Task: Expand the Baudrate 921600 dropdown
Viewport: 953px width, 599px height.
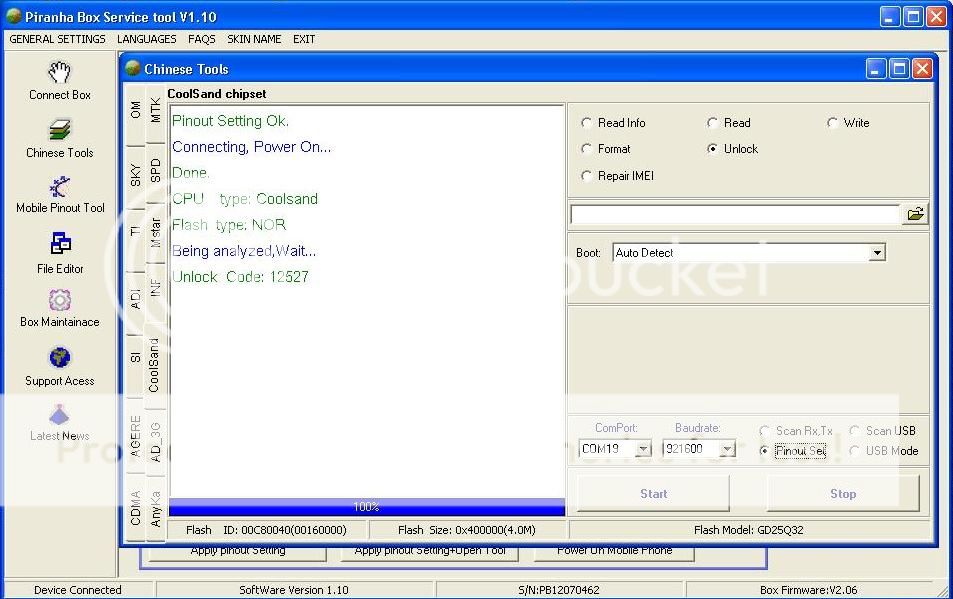Action: click(727, 449)
